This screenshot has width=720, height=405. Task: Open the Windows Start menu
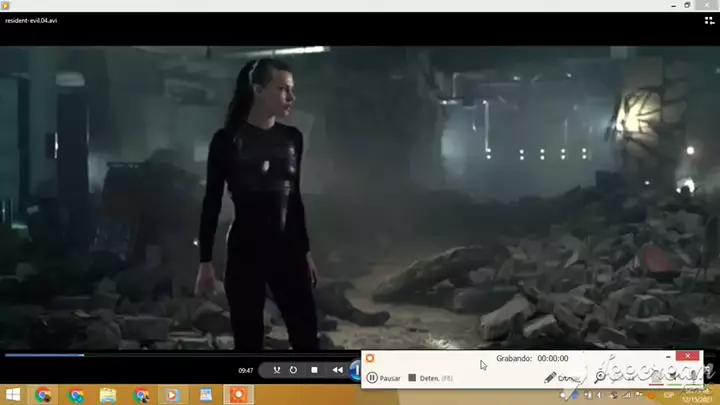pyautogui.click(x=13, y=395)
